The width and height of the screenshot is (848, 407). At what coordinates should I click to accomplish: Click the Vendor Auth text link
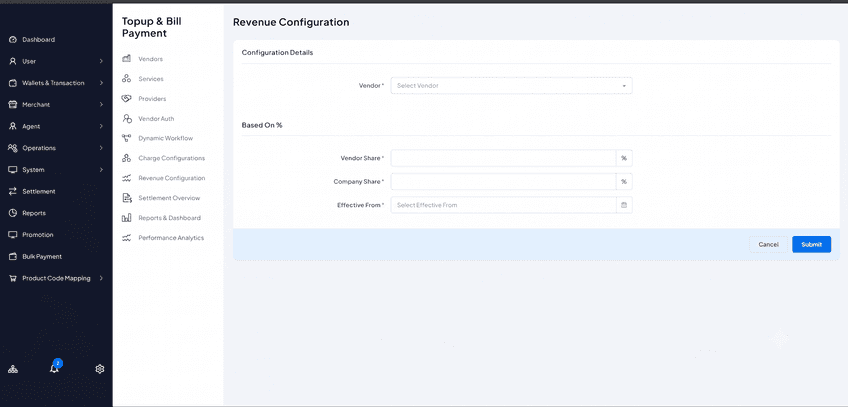click(x=156, y=118)
